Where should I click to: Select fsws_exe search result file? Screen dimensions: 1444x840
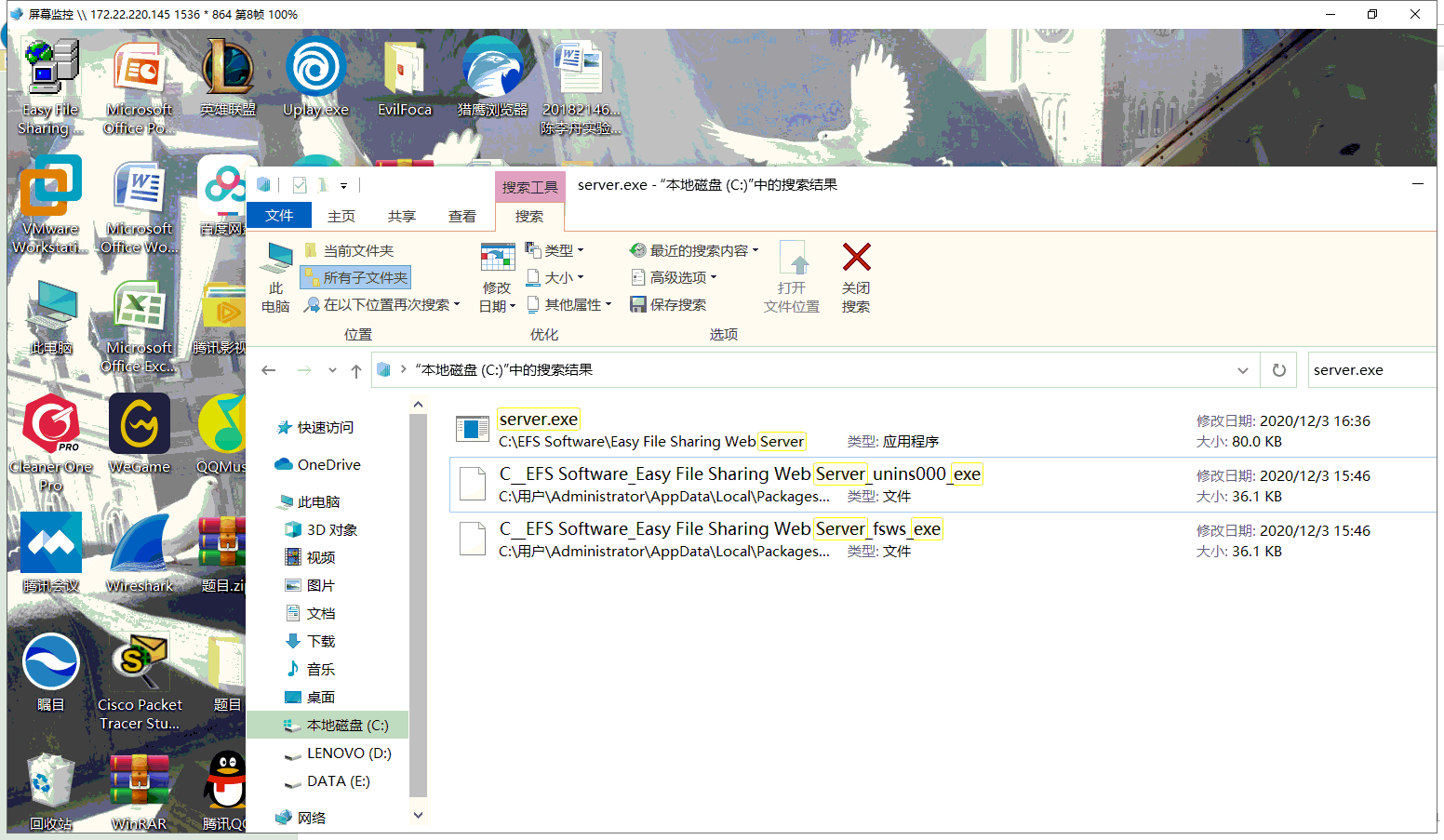(x=943, y=540)
